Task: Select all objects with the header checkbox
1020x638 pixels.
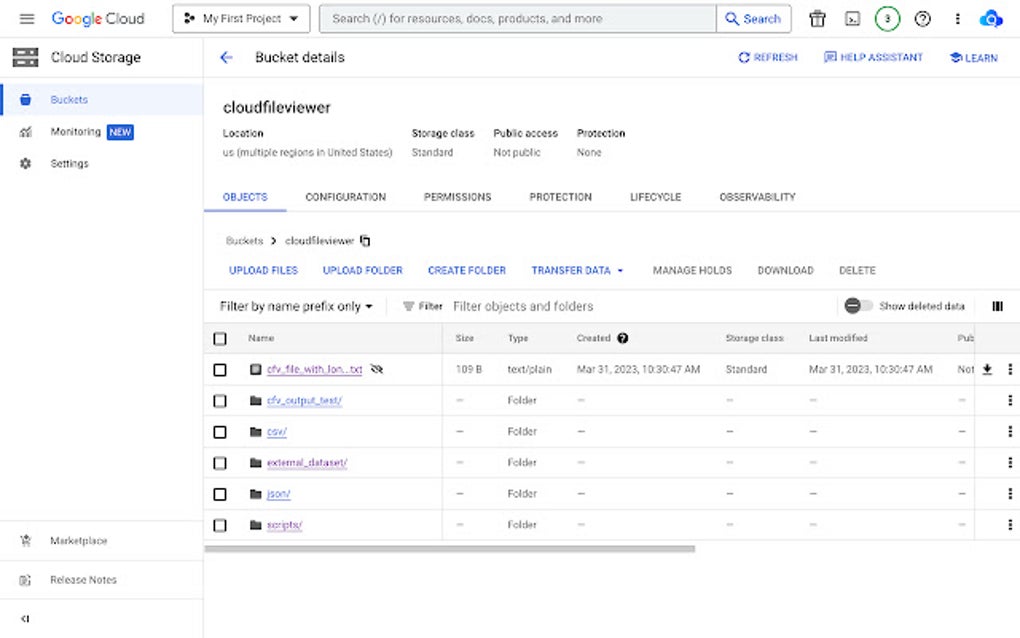Action: tap(220, 338)
